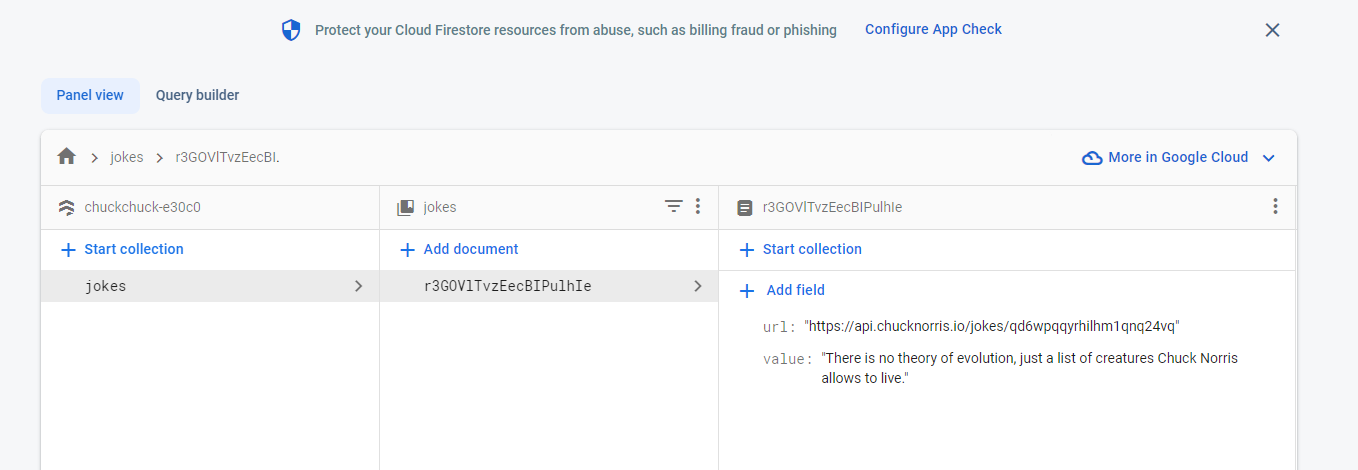Open the filter icon in jokes column

tap(674, 207)
